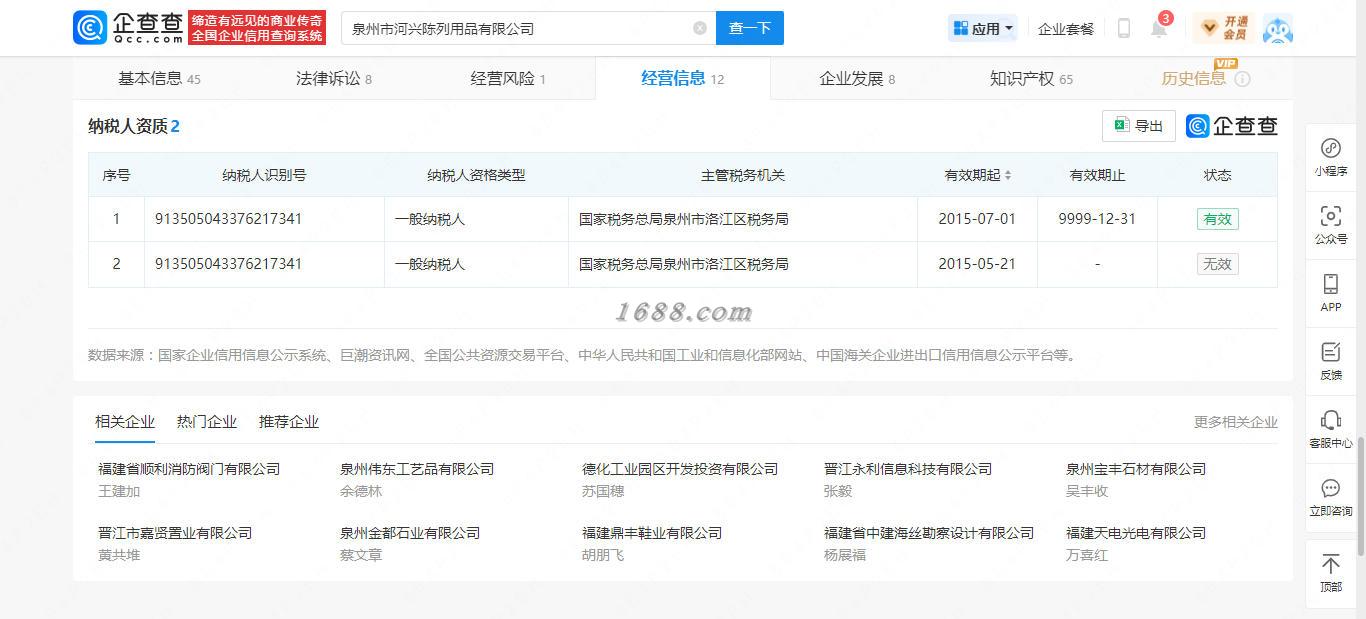Switch to 企业发展 tab
Screen dimensions: 1366x619
(857, 78)
